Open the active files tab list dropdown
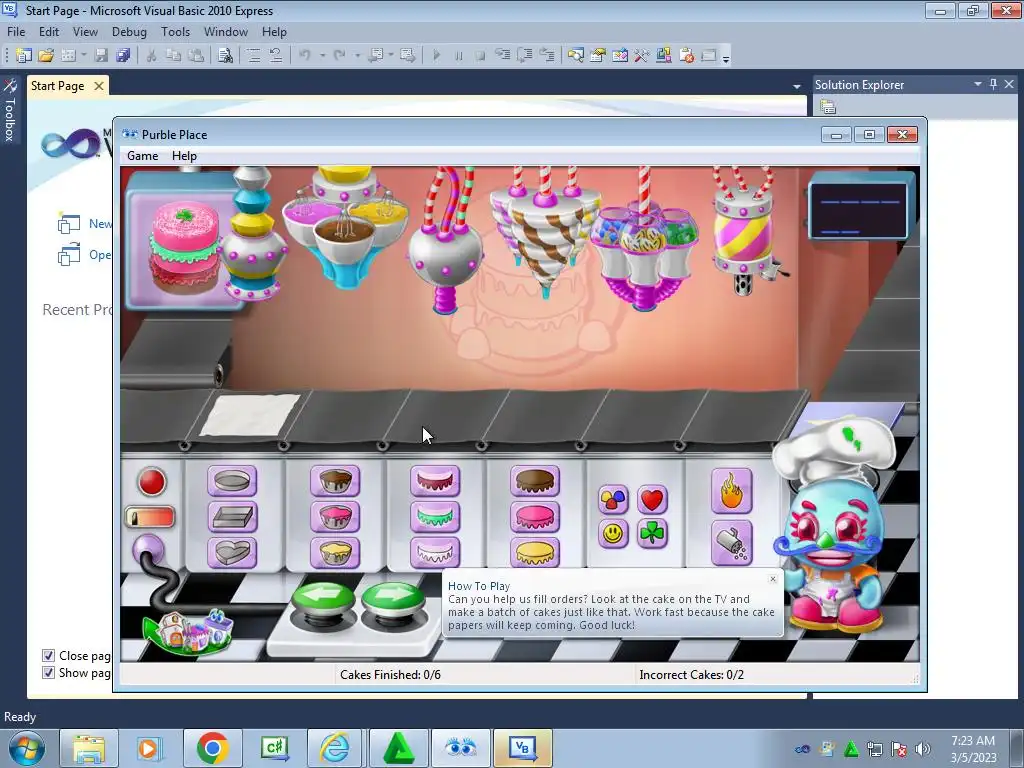The height and width of the screenshot is (768, 1024). (797, 86)
